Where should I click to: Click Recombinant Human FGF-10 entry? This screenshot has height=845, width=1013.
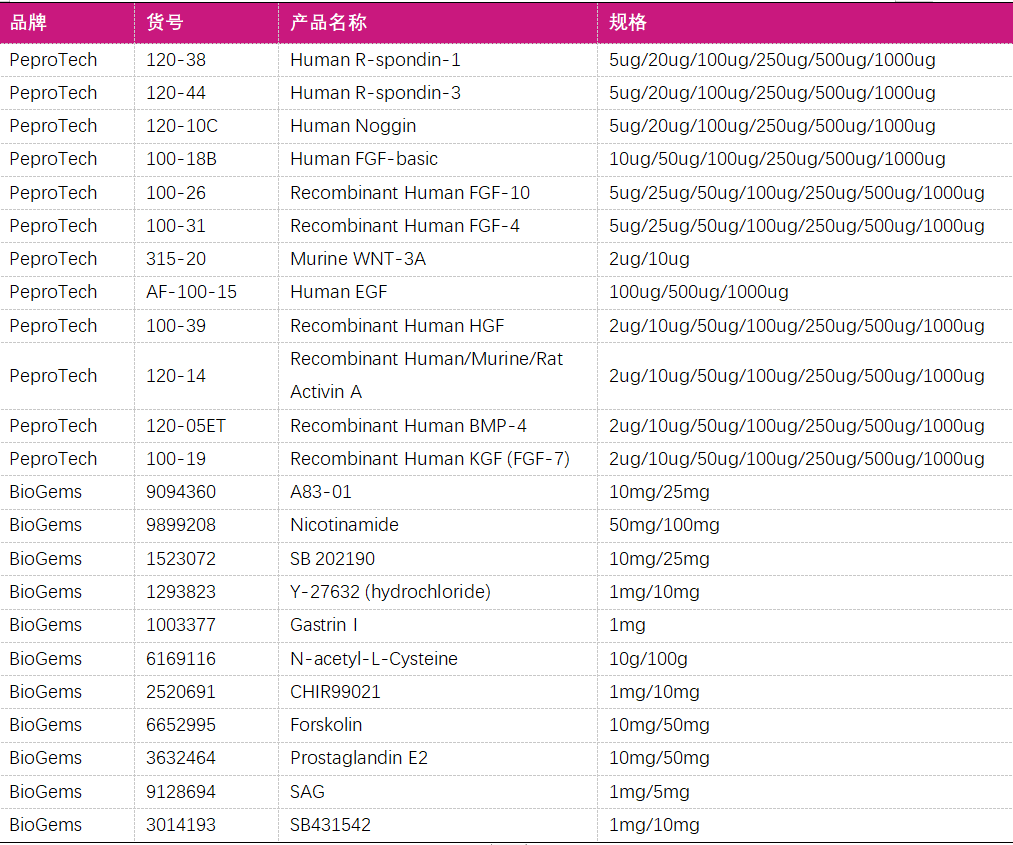coord(410,193)
